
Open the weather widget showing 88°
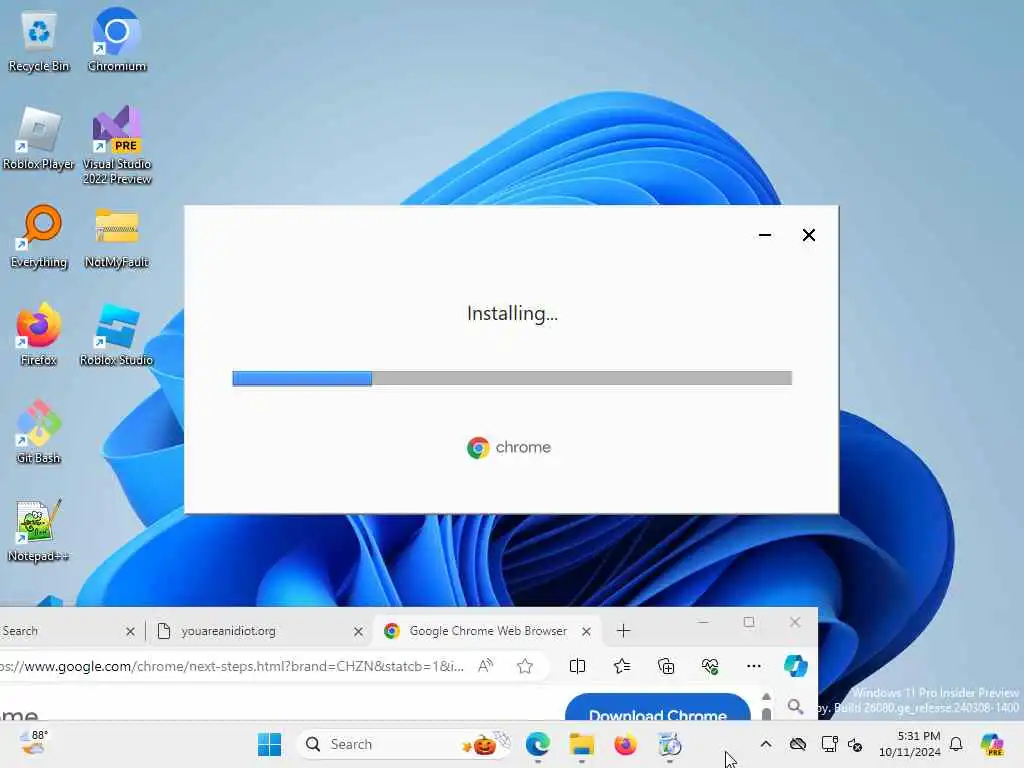[34, 743]
